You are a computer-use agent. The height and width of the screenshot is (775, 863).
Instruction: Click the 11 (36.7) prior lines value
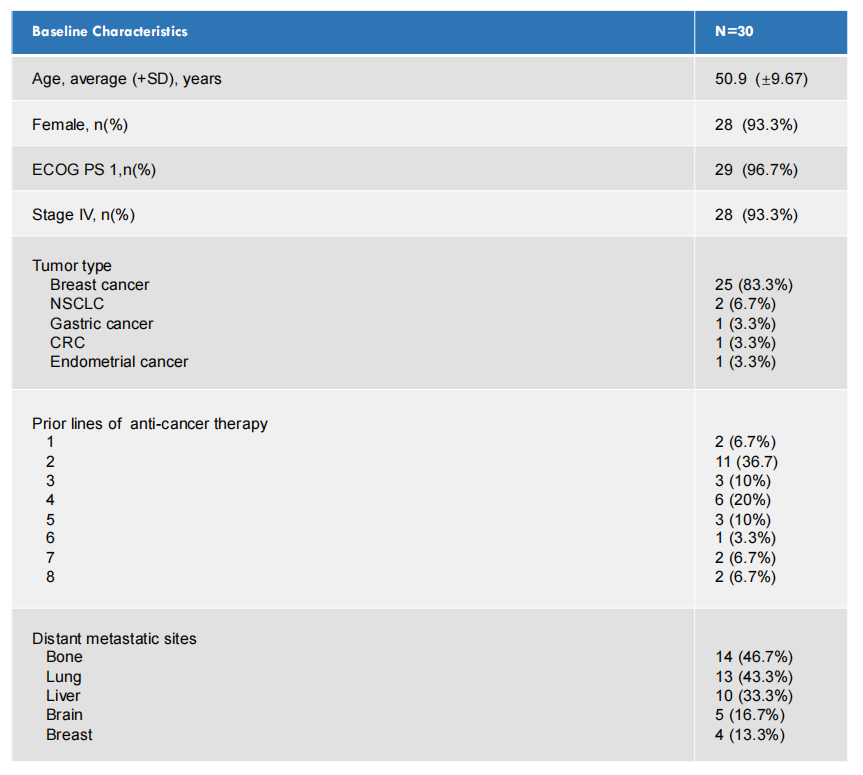point(748,461)
